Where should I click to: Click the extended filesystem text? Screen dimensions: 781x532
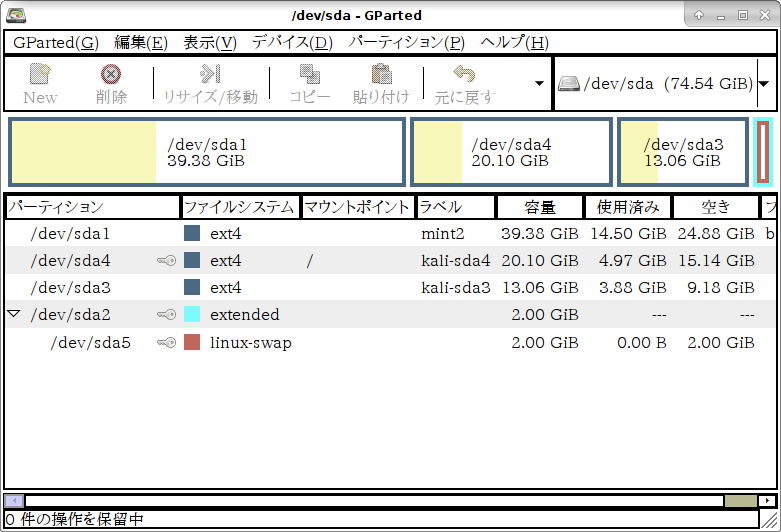pos(245,314)
